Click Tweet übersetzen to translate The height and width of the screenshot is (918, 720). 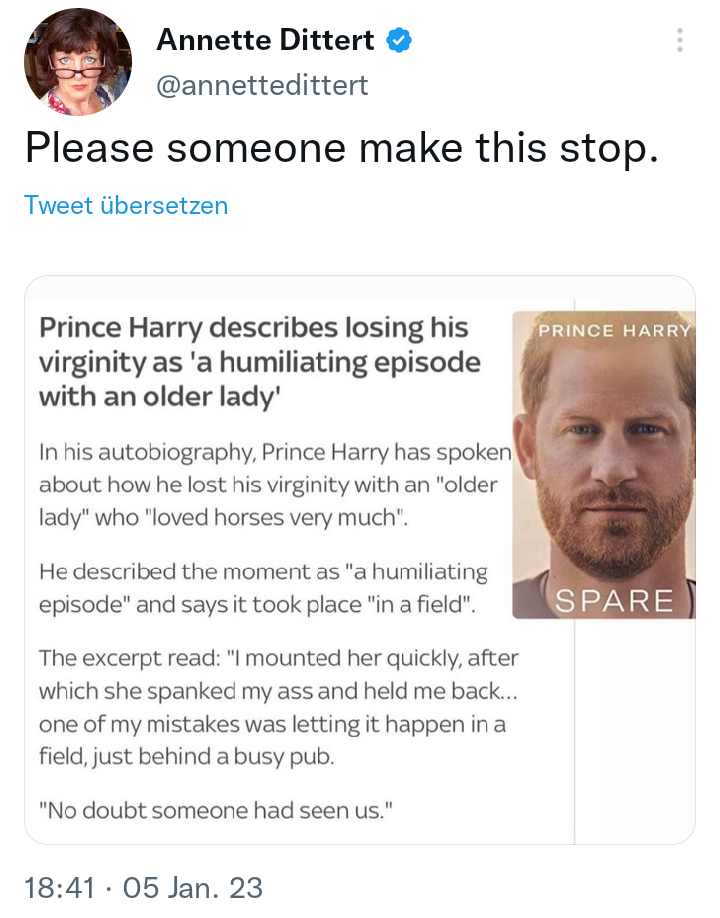(x=126, y=205)
